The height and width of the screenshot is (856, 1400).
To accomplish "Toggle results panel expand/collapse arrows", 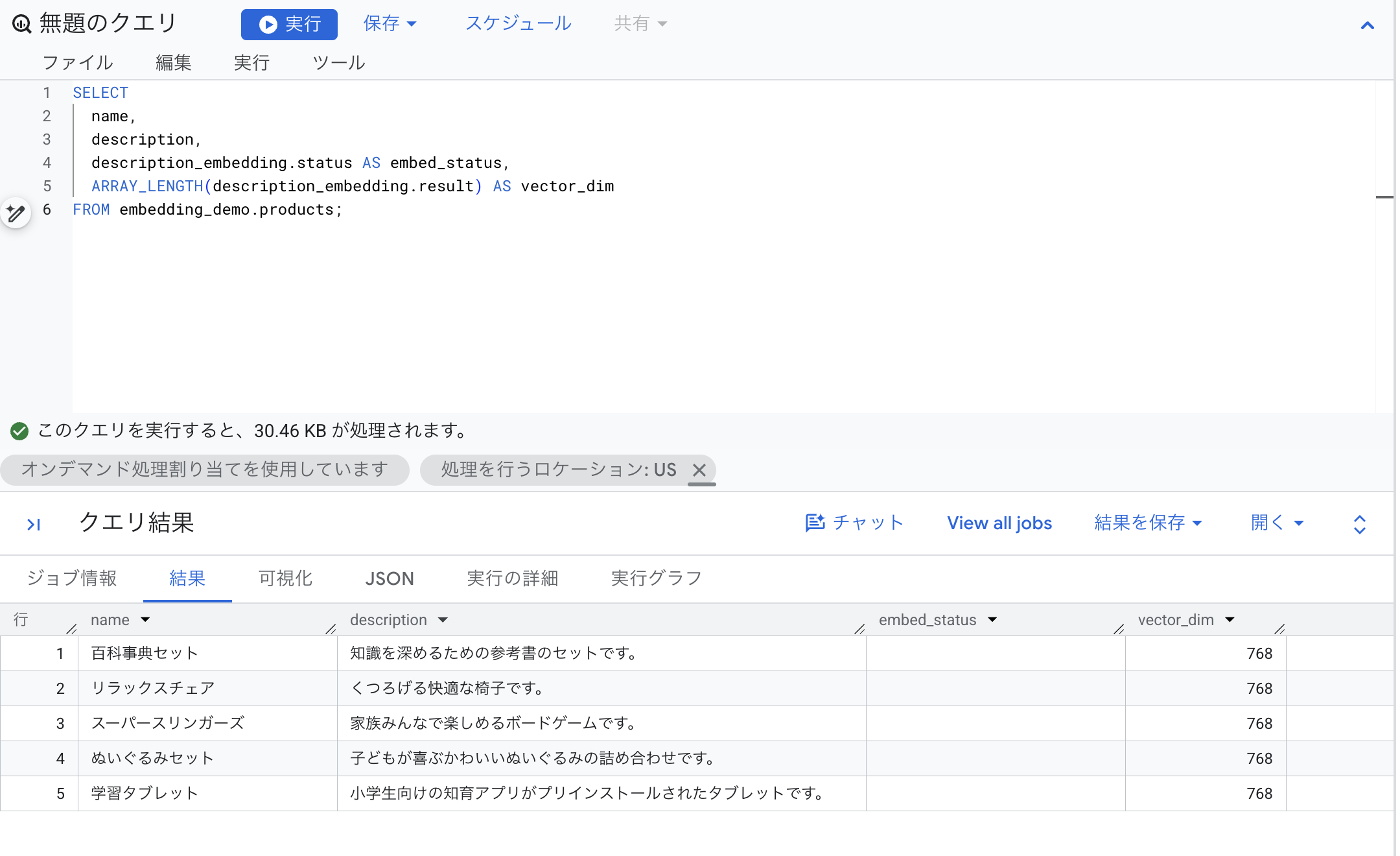I will tap(1360, 524).
